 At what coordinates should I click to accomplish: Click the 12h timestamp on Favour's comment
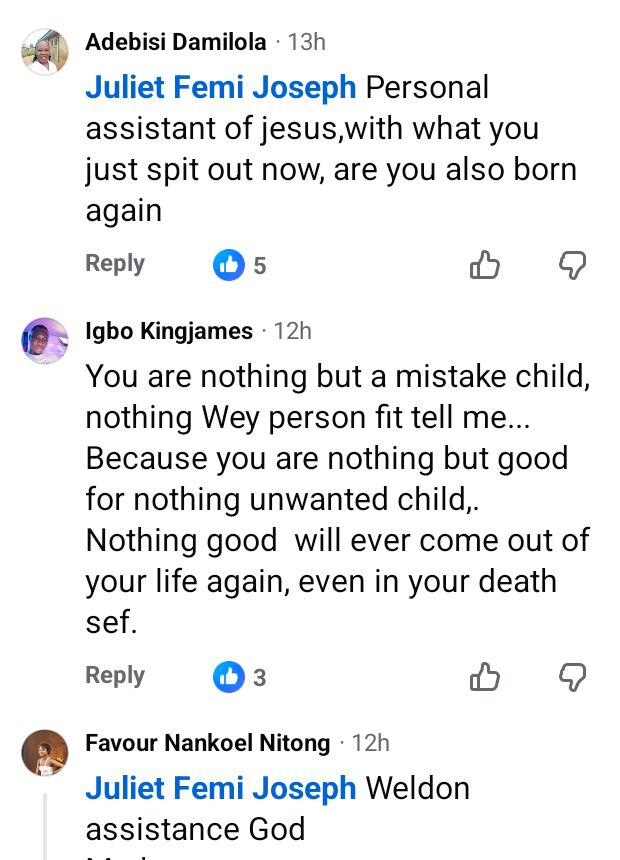(x=370, y=743)
